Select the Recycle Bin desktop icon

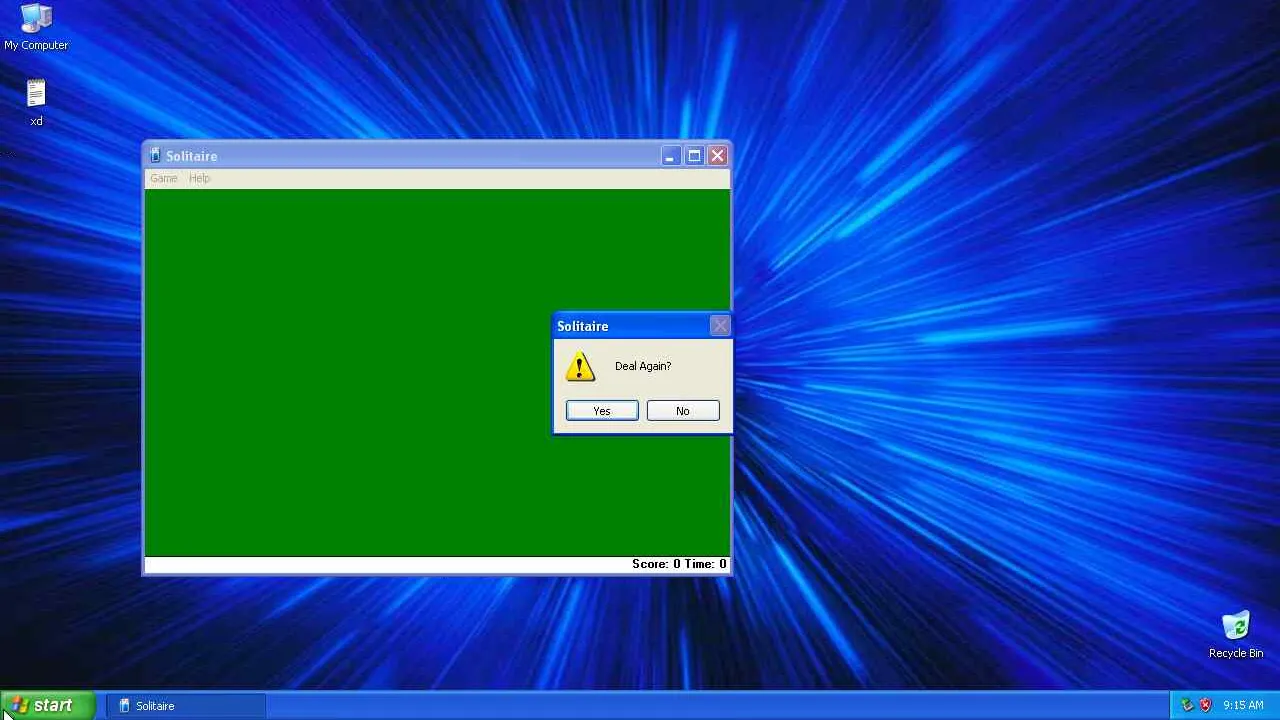pos(1236,635)
